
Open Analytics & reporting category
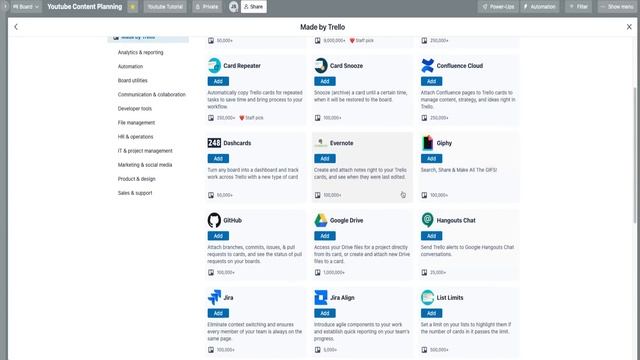pyautogui.click(x=140, y=53)
